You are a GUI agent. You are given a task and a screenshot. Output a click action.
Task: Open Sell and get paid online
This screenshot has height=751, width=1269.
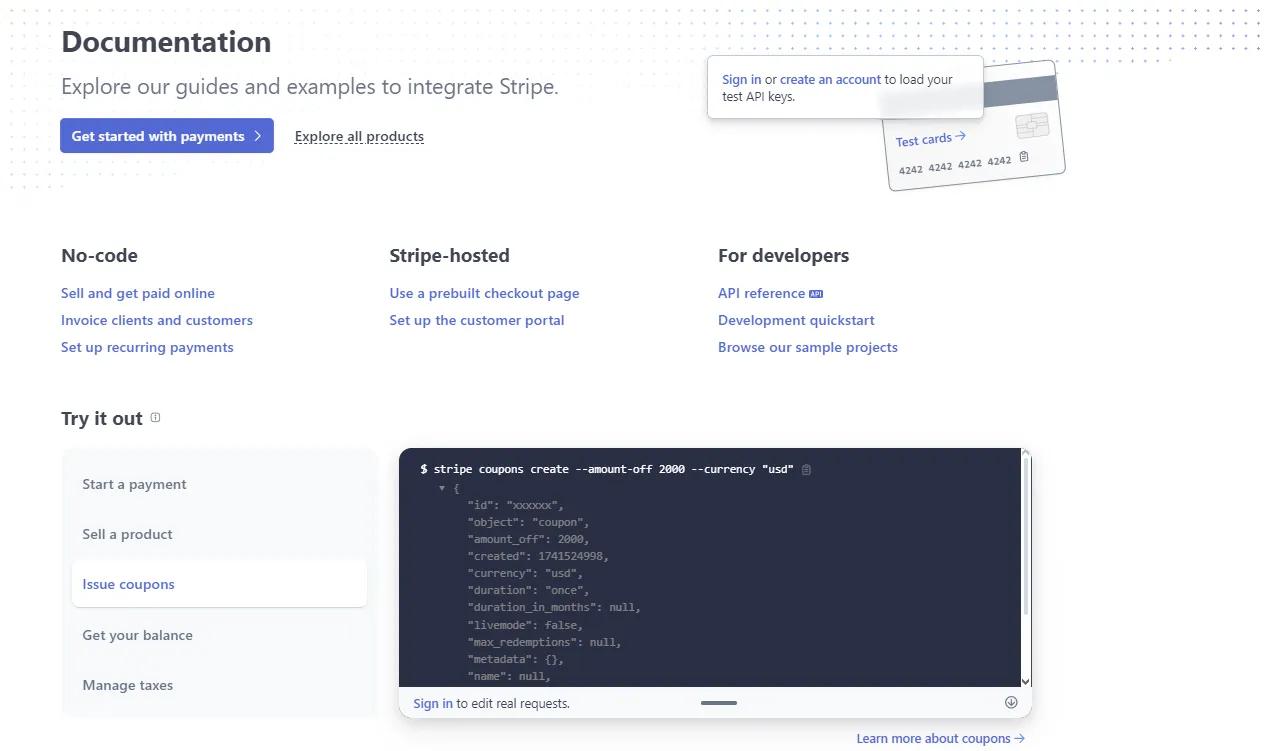tap(138, 293)
